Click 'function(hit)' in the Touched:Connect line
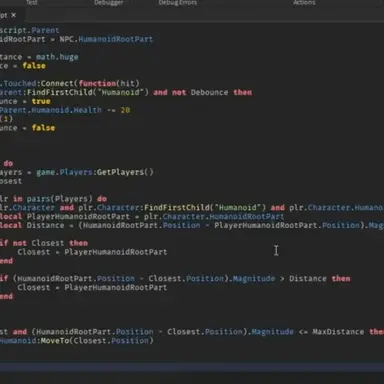Screen dimensions: 384x384 [x=109, y=83]
